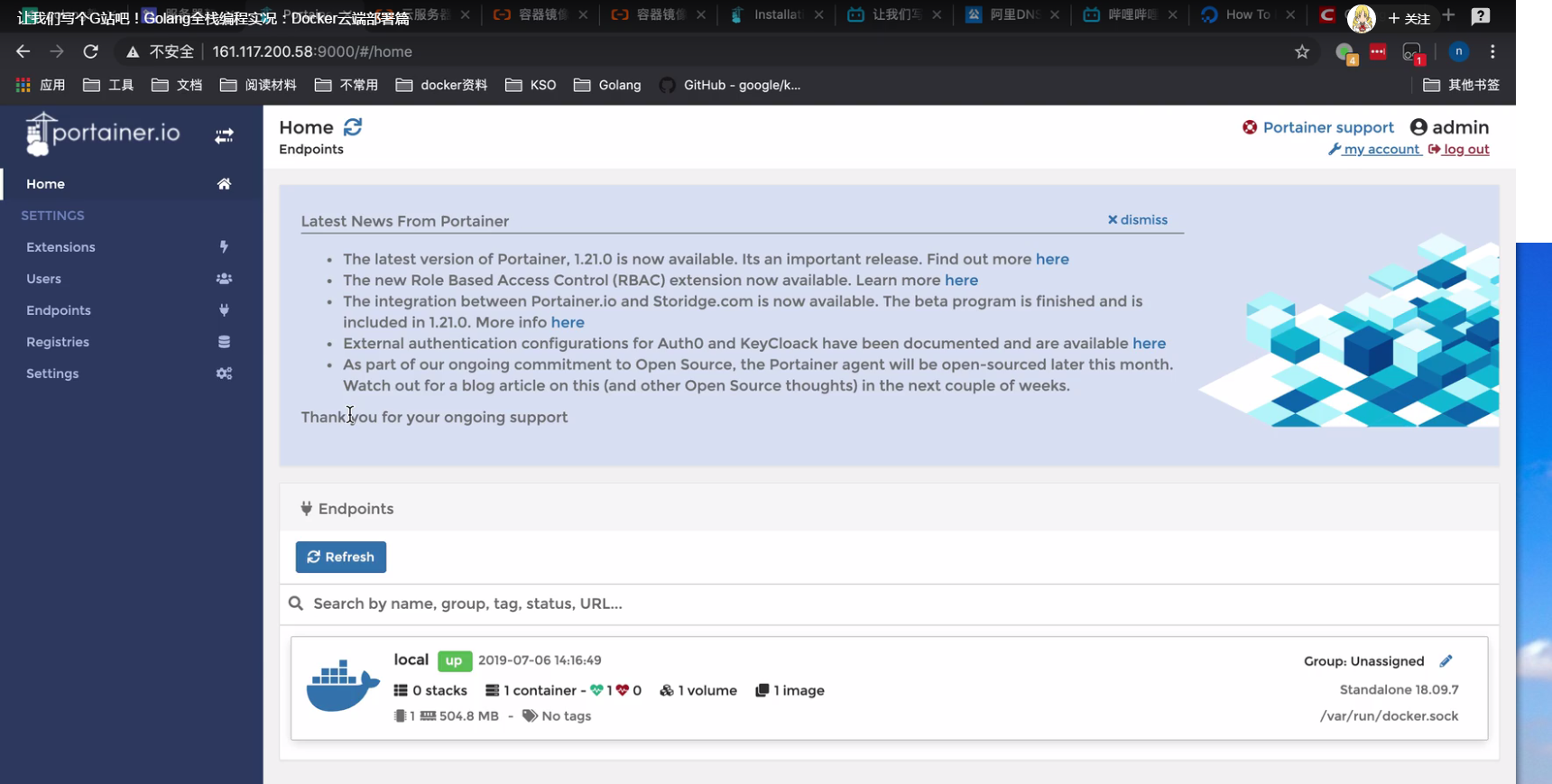1552x784 pixels.
Task: Click the '1 volume' text
Action: [x=707, y=691]
